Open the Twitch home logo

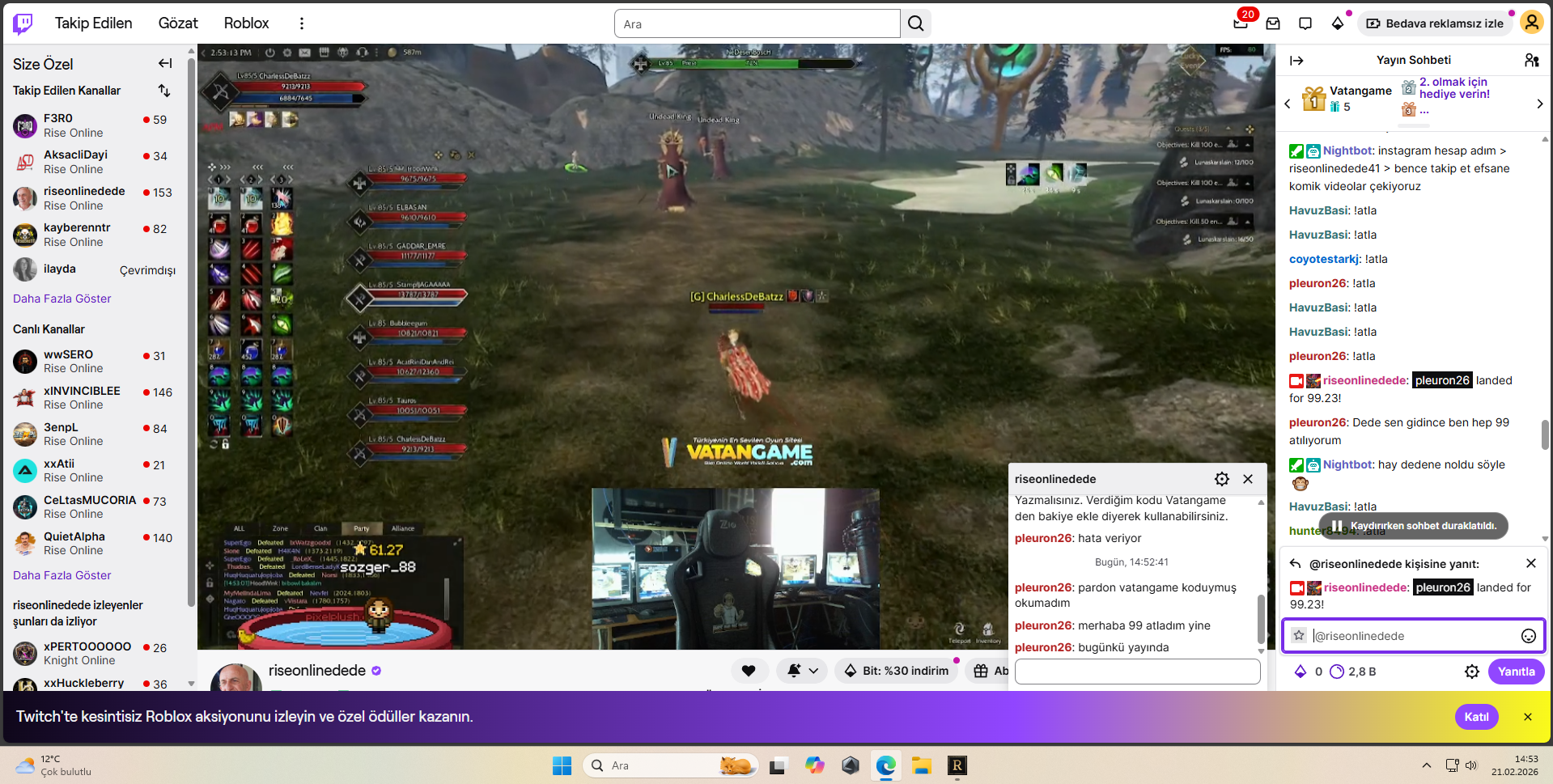(x=23, y=23)
